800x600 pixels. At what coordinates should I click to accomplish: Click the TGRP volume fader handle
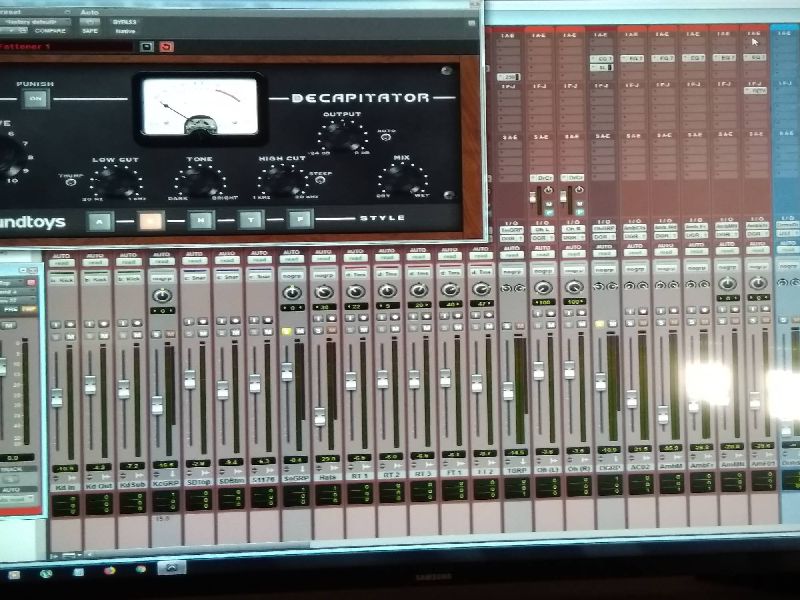pyautogui.click(x=508, y=391)
